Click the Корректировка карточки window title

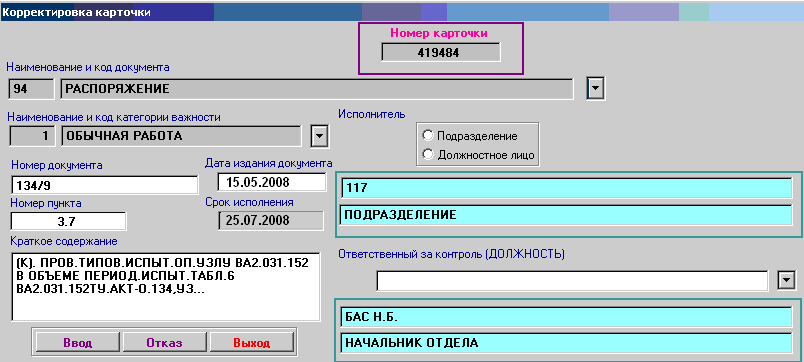77,13
